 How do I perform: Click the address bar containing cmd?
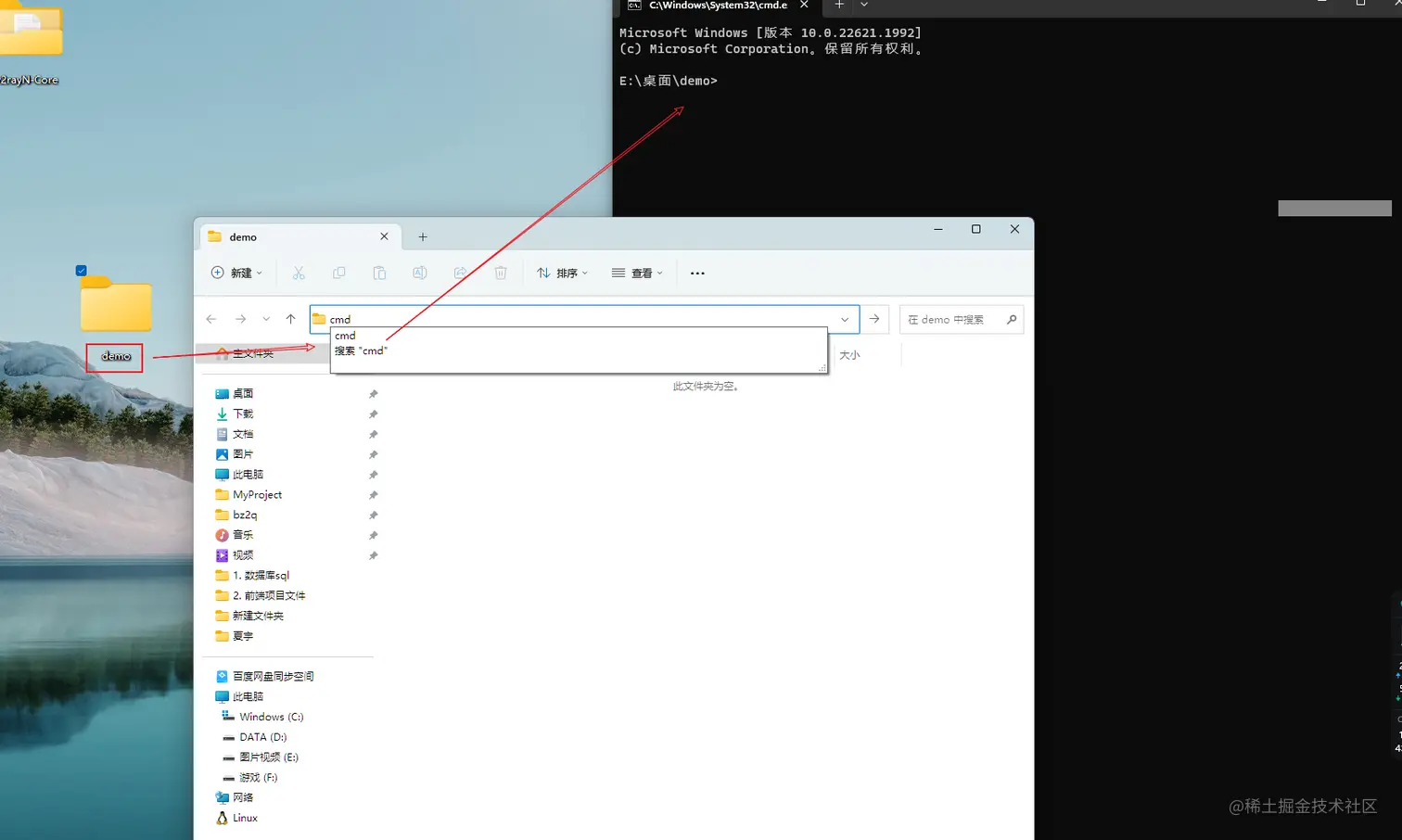584,319
